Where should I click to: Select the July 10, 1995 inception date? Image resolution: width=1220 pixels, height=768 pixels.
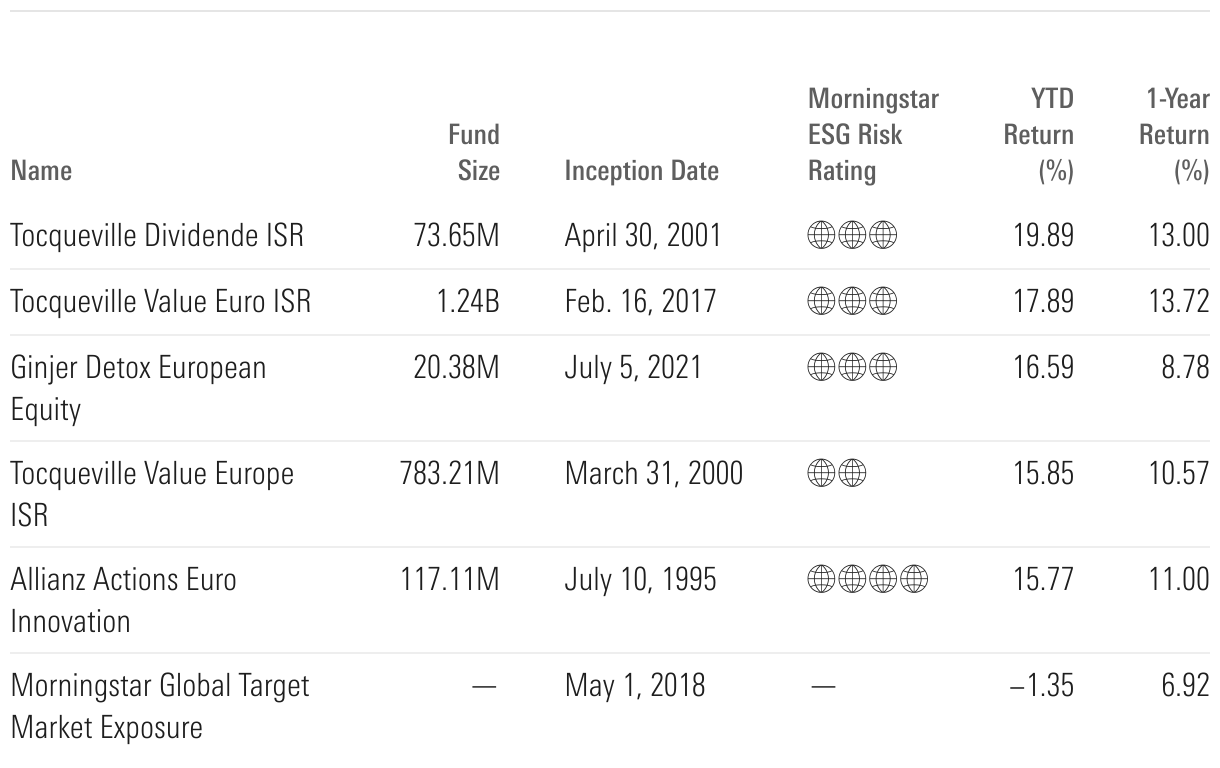(640, 579)
